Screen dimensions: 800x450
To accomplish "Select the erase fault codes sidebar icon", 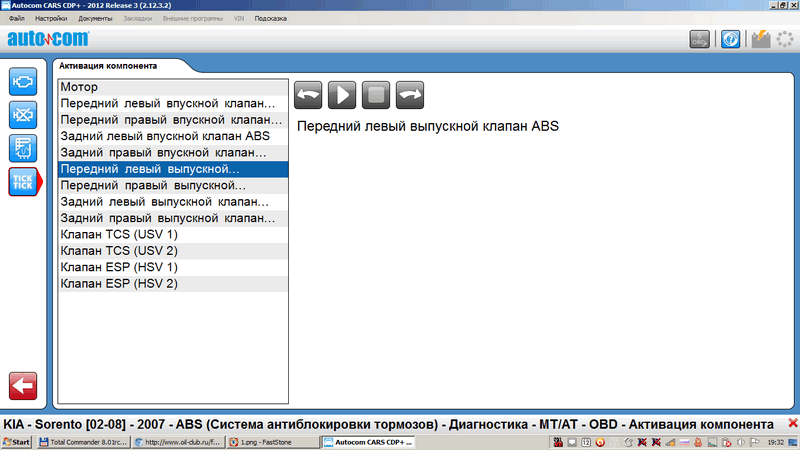I will coord(23,115).
